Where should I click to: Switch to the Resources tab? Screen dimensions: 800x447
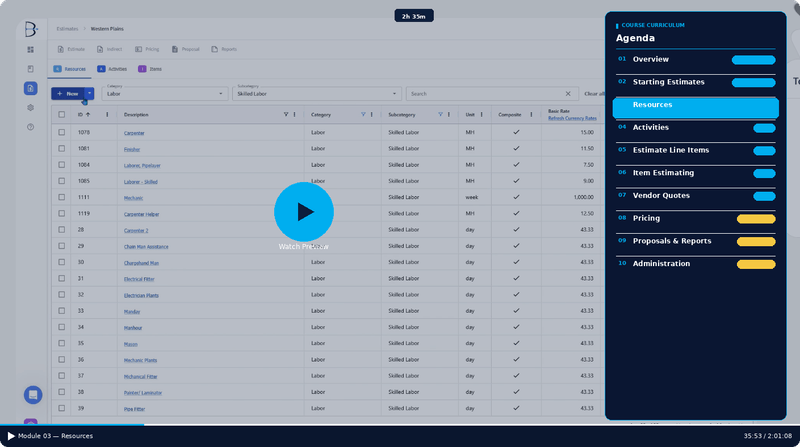[x=70, y=69]
